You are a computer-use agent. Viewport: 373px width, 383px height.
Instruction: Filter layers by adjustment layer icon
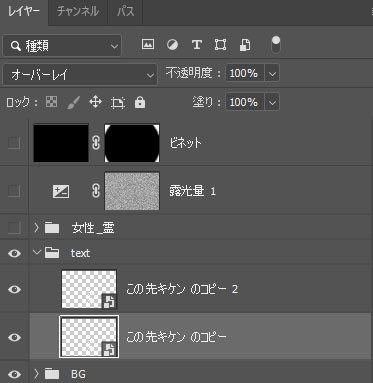[172, 44]
